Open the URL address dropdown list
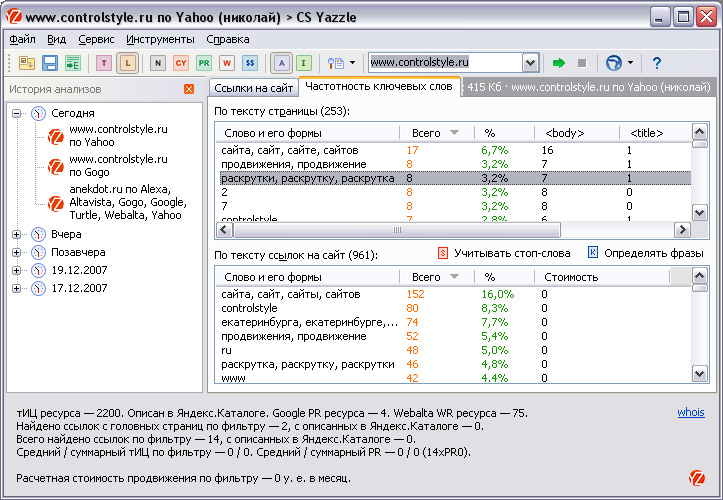 530,63
